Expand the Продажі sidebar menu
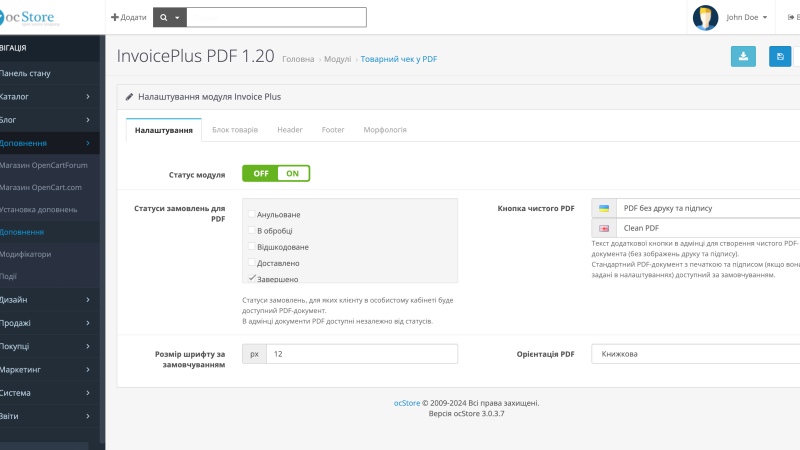 (x=49, y=323)
